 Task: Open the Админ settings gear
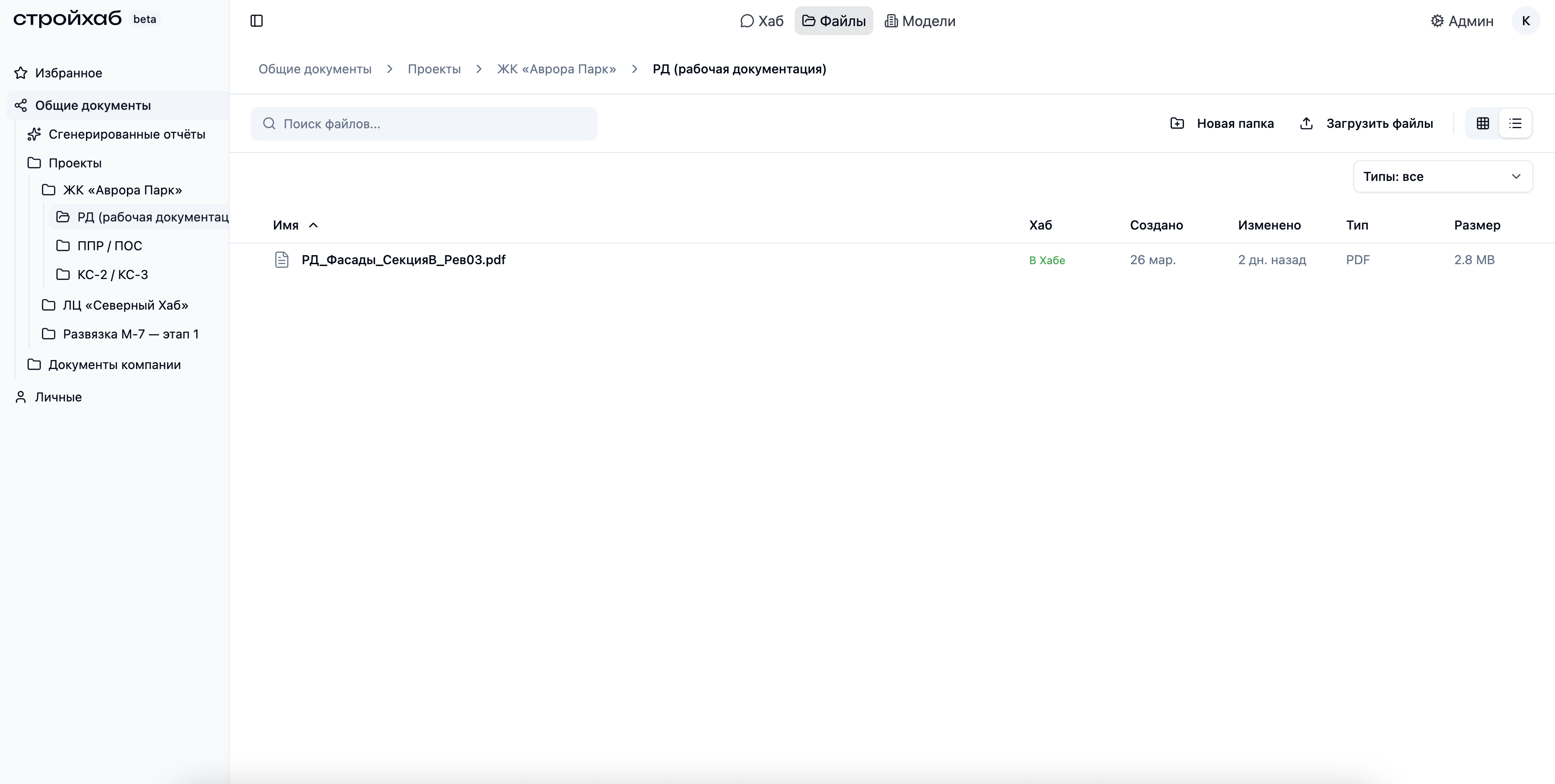[1437, 21]
